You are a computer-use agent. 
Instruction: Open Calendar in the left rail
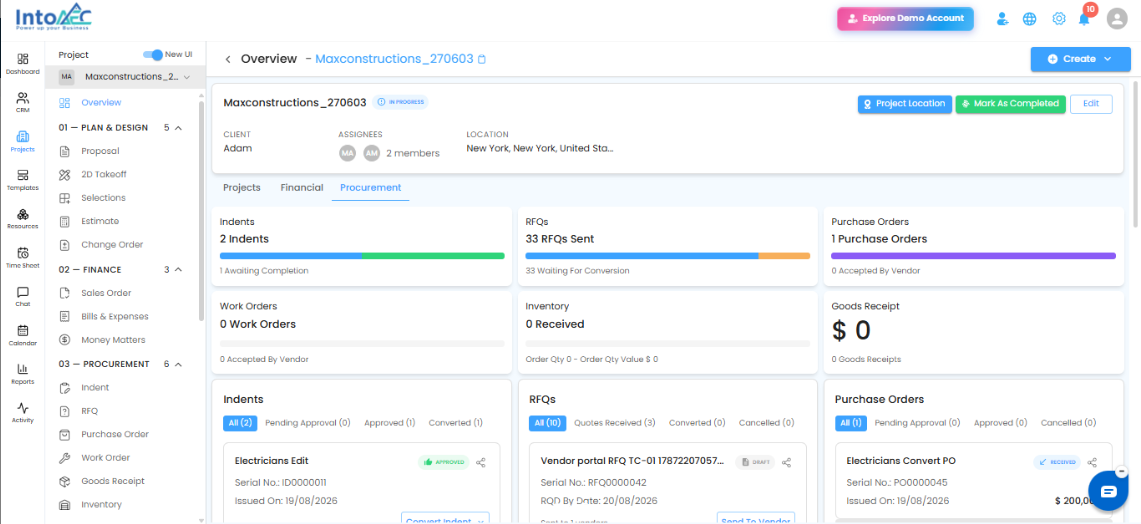pyautogui.click(x=23, y=335)
